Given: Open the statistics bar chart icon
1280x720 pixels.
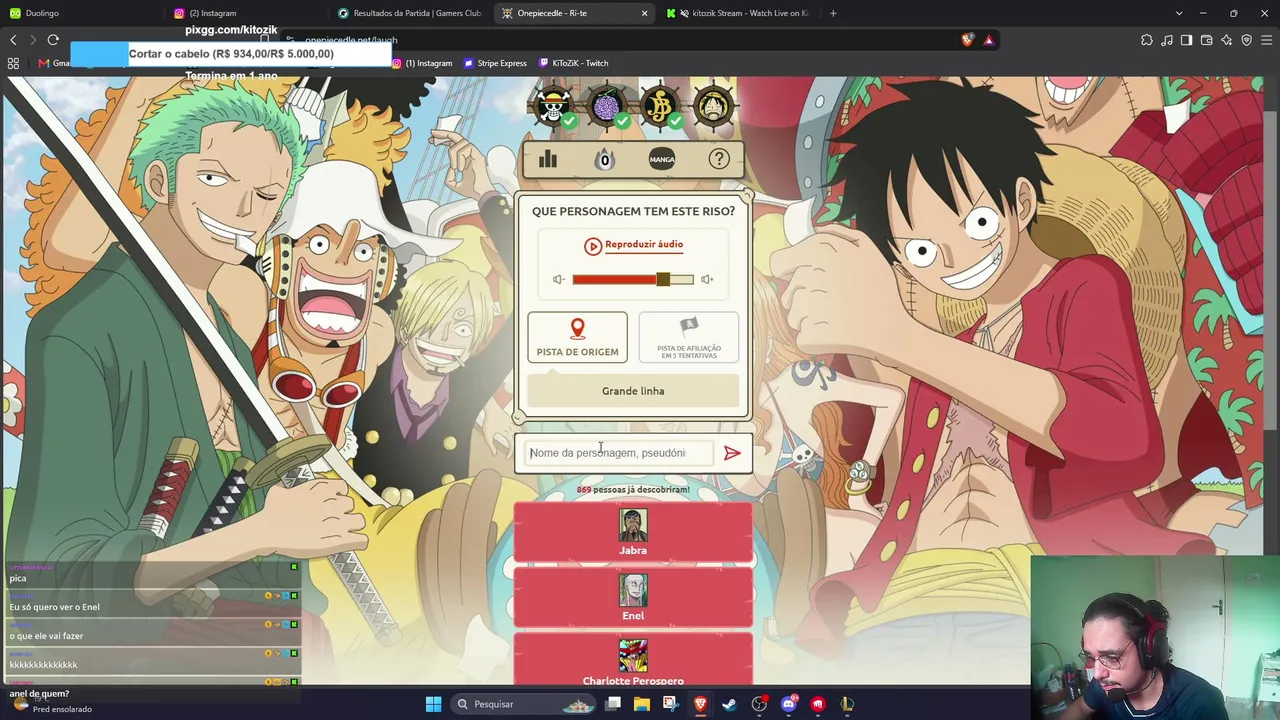Looking at the screenshot, I should click(548, 159).
